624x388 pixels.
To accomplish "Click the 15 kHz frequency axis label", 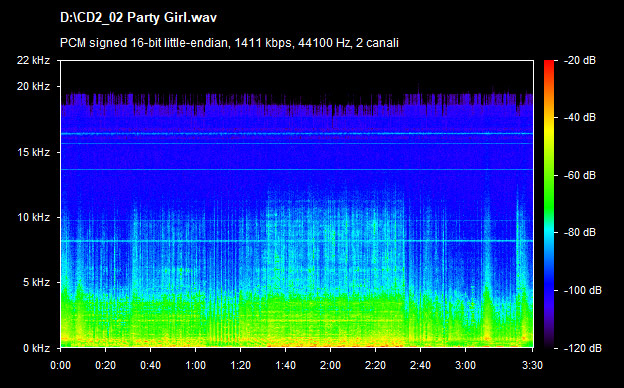I will pyautogui.click(x=33, y=152).
